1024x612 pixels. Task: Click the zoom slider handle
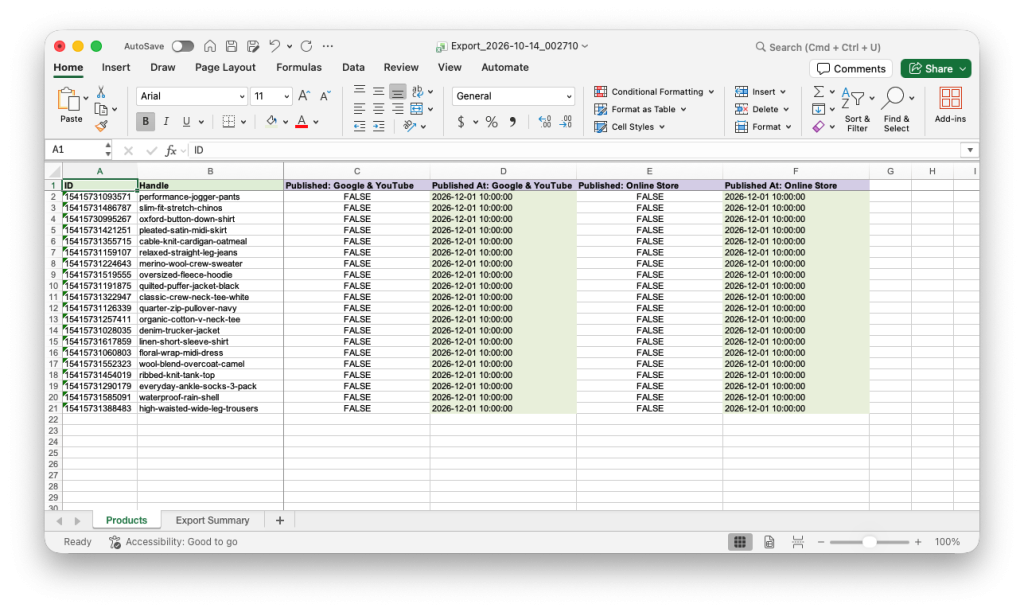(869, 542)
